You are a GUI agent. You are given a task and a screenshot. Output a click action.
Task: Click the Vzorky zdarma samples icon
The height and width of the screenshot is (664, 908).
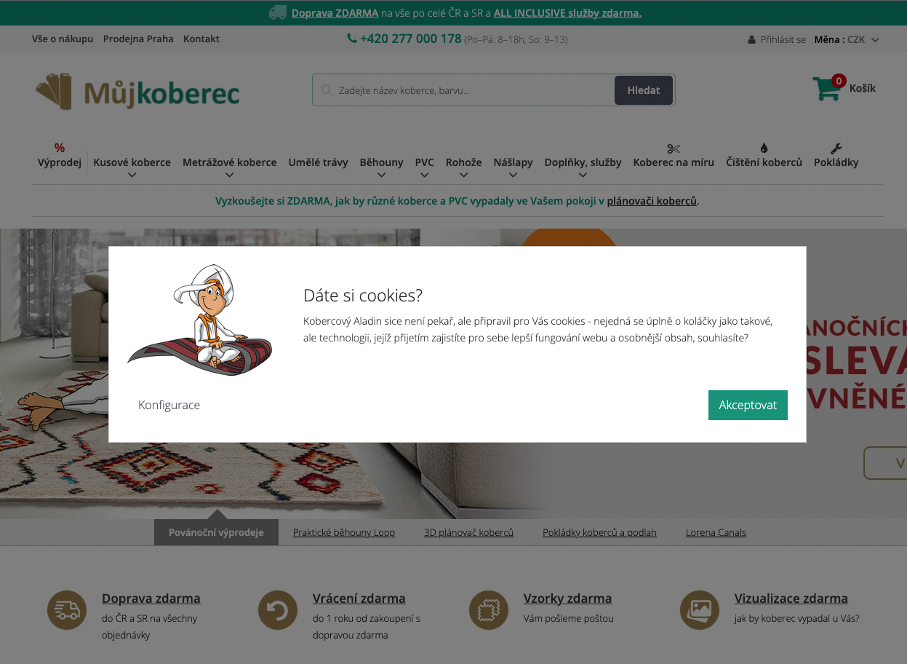[x=488, y=610]
